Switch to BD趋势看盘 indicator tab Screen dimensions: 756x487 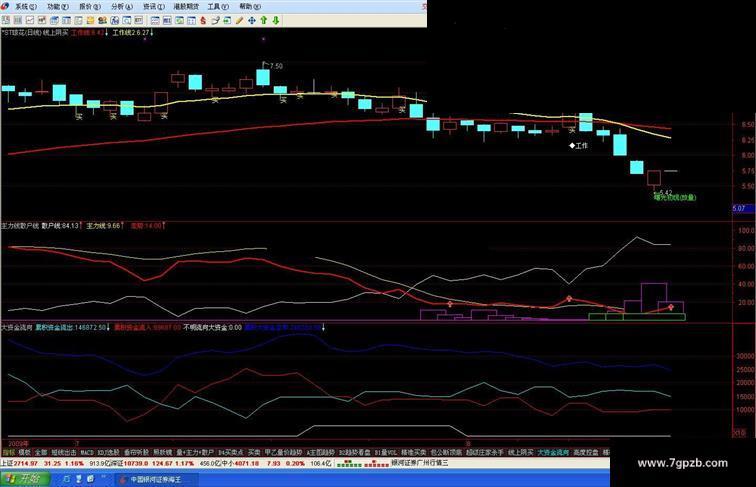click(354, 452)
